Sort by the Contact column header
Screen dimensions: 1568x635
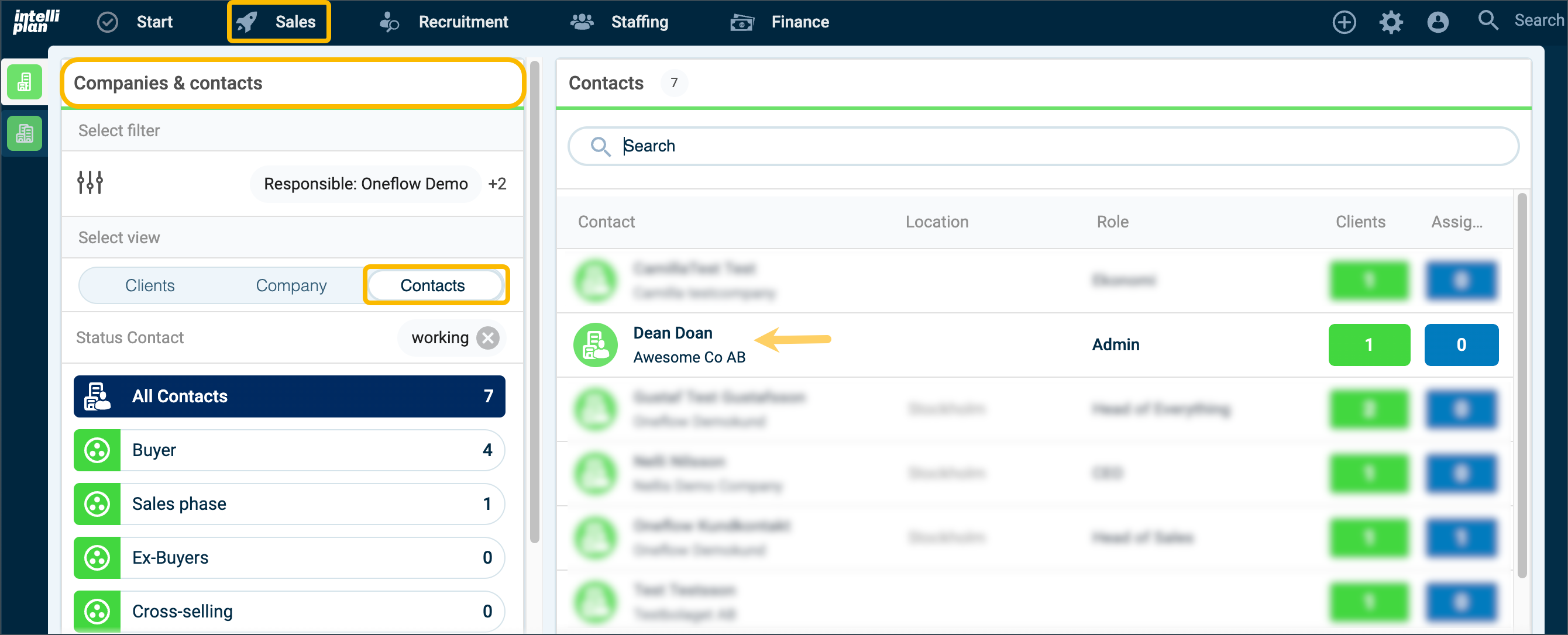tap(606, 222)
